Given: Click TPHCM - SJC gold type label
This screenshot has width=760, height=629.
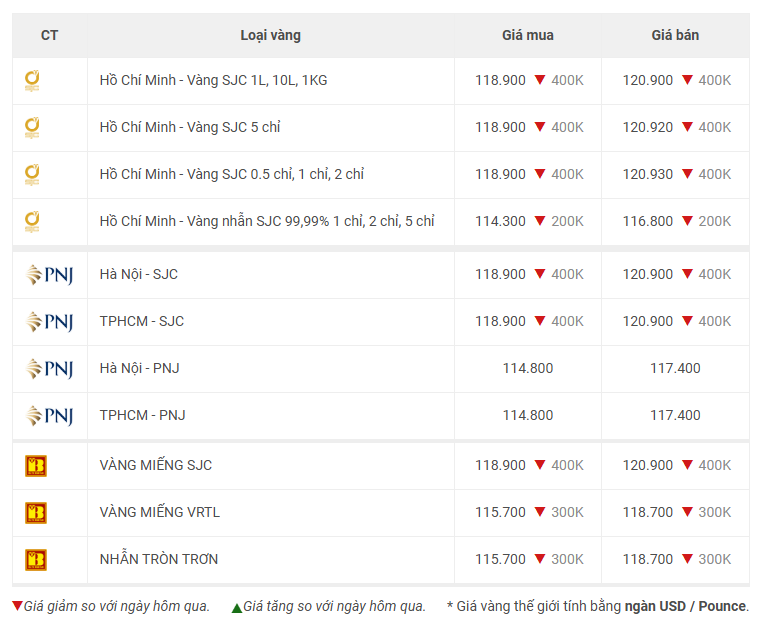Looking at the screenshot, I should click(142, 321).
